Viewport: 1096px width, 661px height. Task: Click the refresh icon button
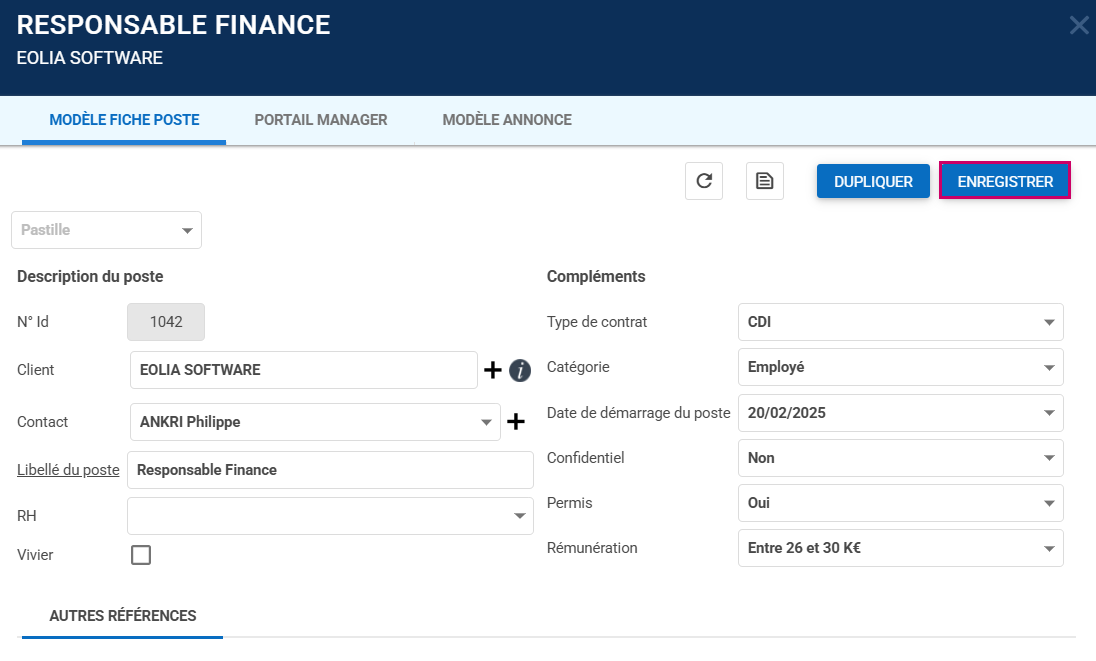pos(704,181)
